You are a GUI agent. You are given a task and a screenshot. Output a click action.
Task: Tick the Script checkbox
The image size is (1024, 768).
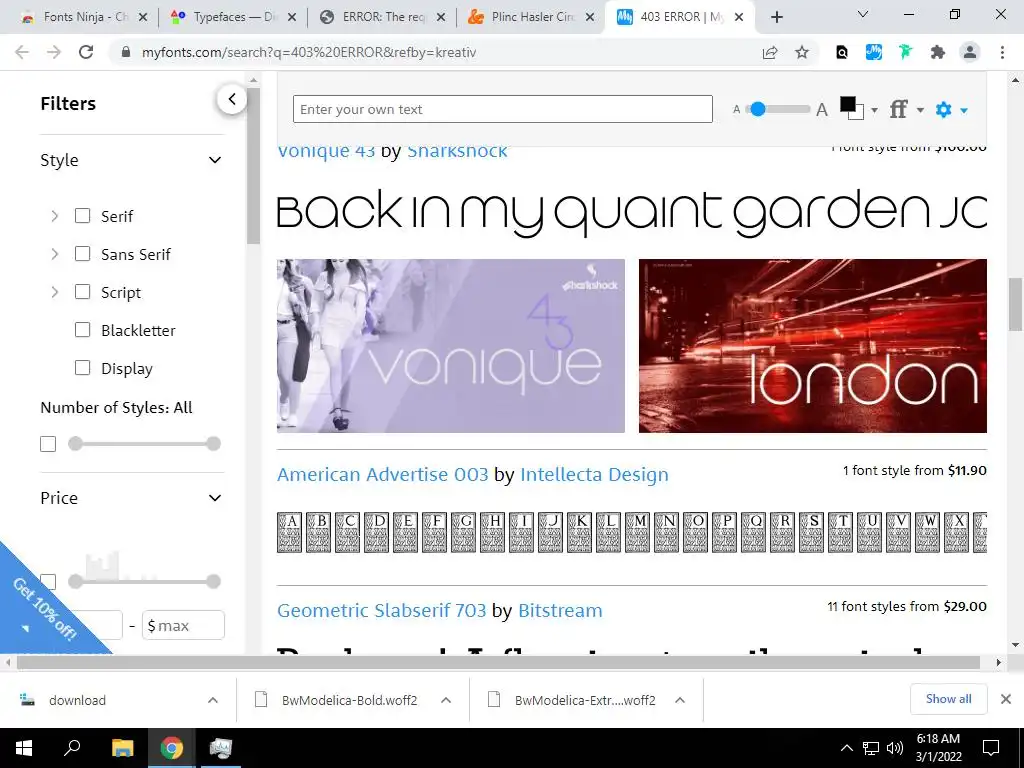pyautogui.click(x=82, y=291)
